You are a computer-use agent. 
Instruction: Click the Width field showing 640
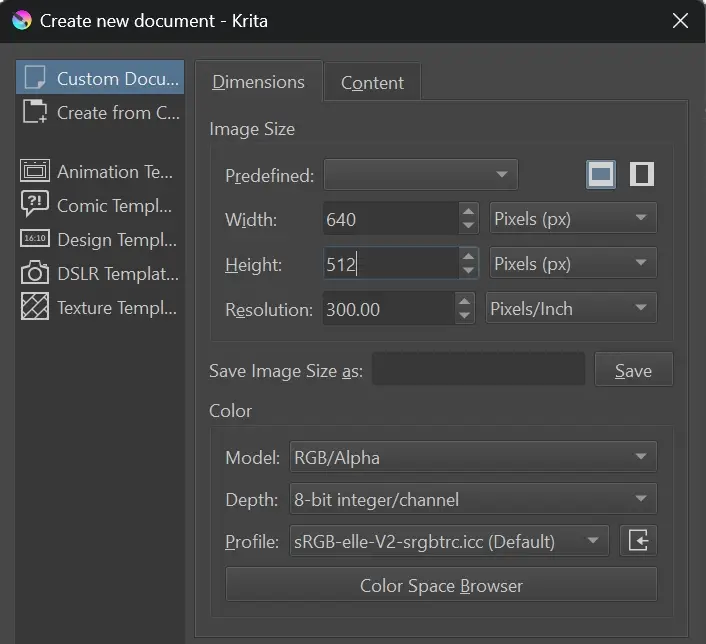[x=391, y=219]
